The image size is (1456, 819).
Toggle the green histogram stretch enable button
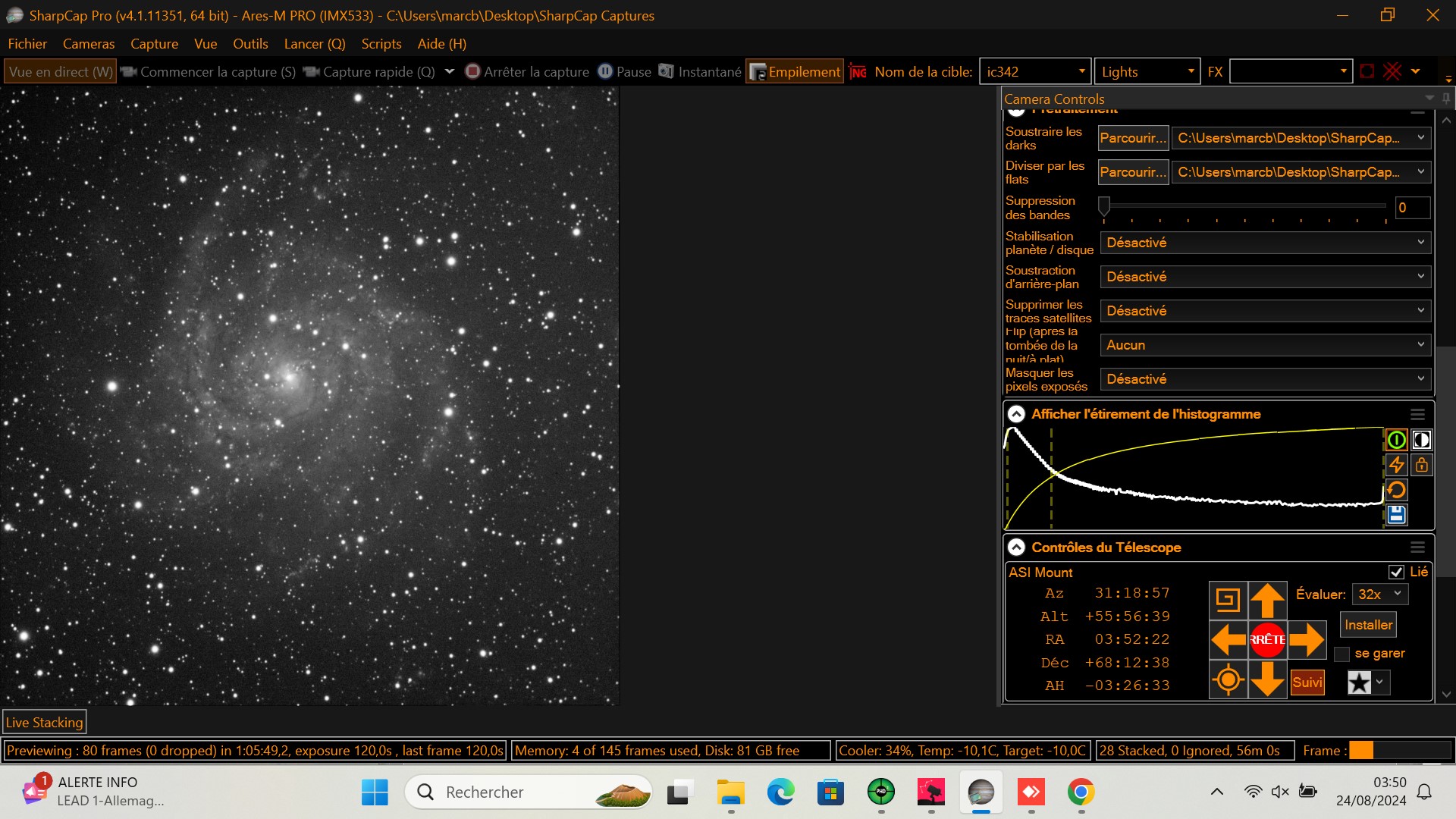coord(1396,440)
